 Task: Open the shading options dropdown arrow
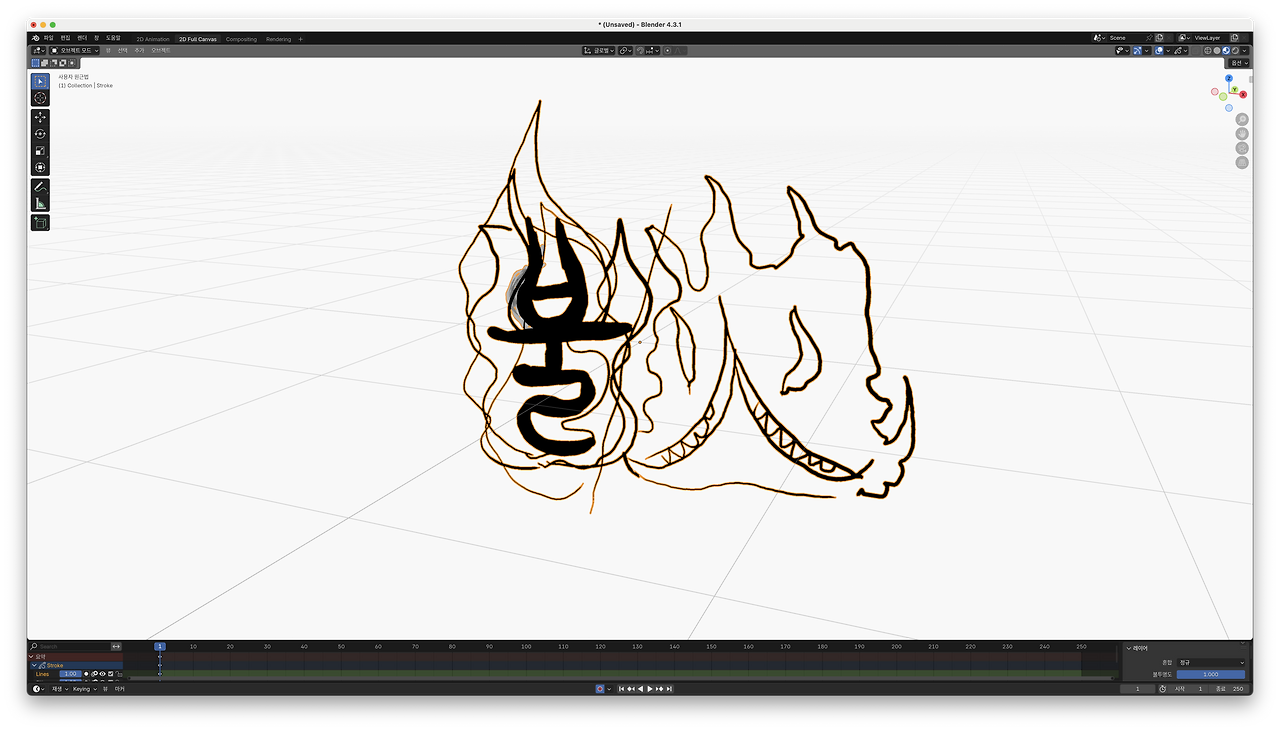[1244, 50]
